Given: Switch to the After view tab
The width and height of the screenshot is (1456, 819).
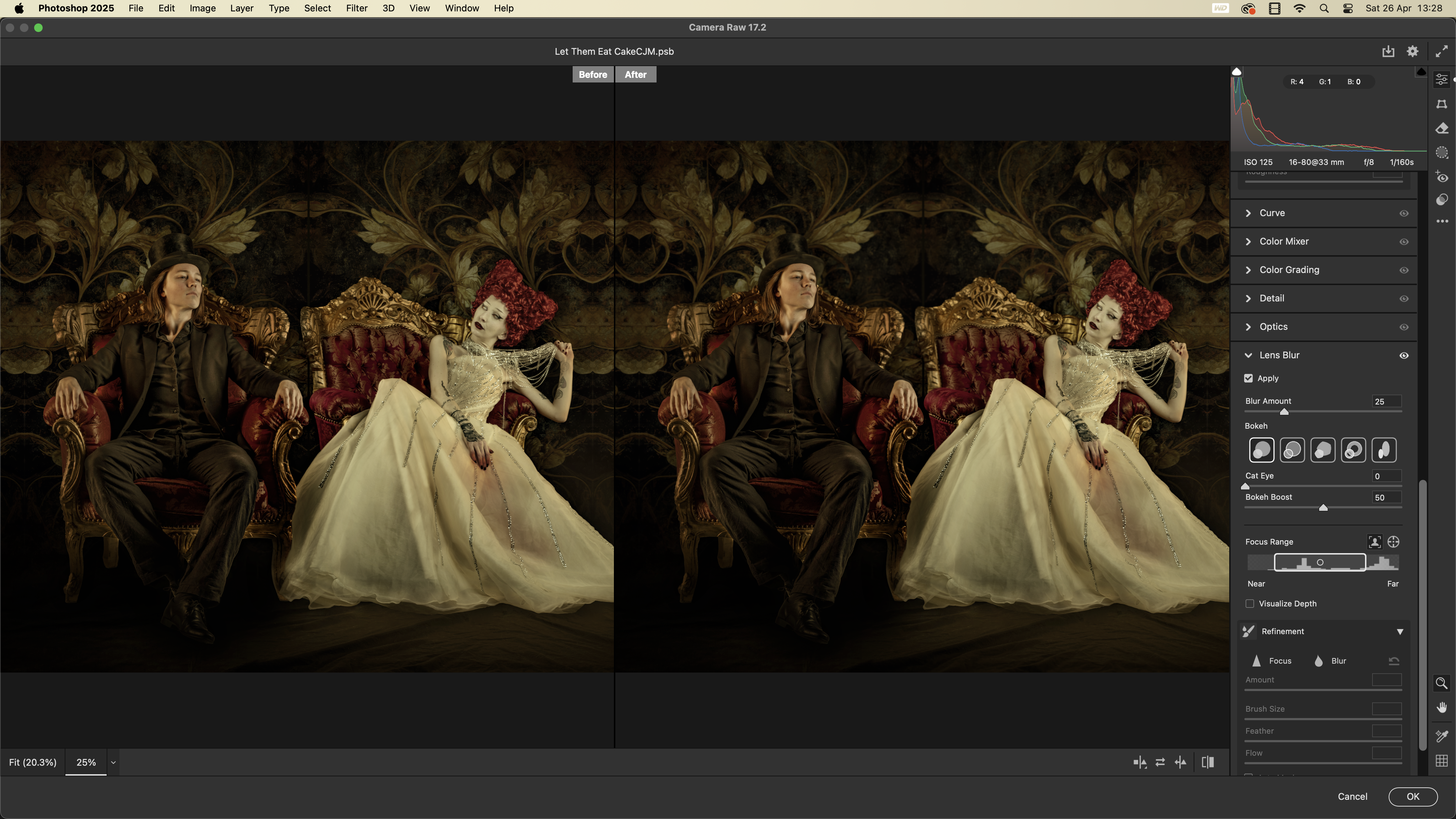Looking at the screenshot, I should (x=635, y=75).
